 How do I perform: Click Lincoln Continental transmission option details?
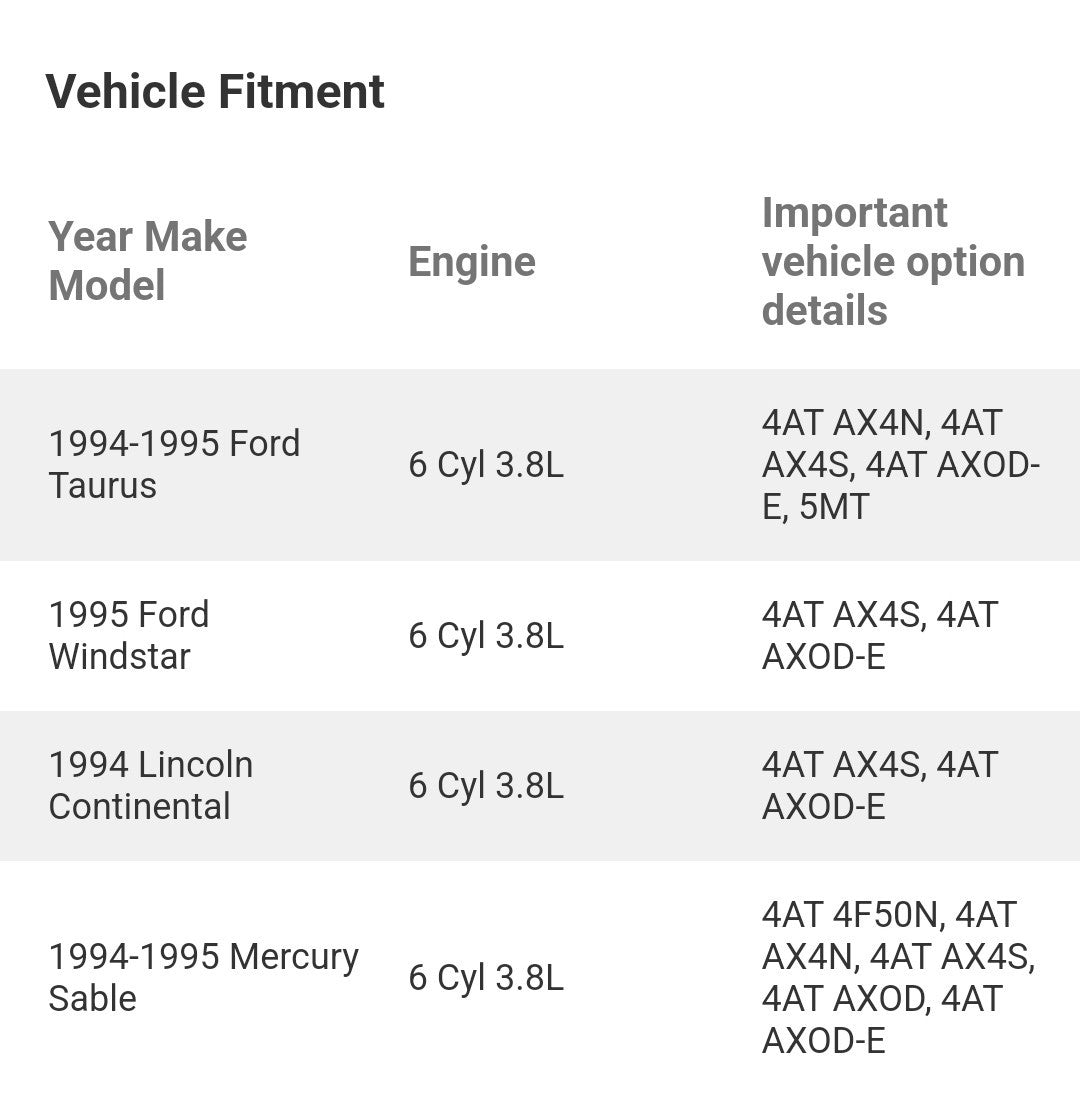880,785
